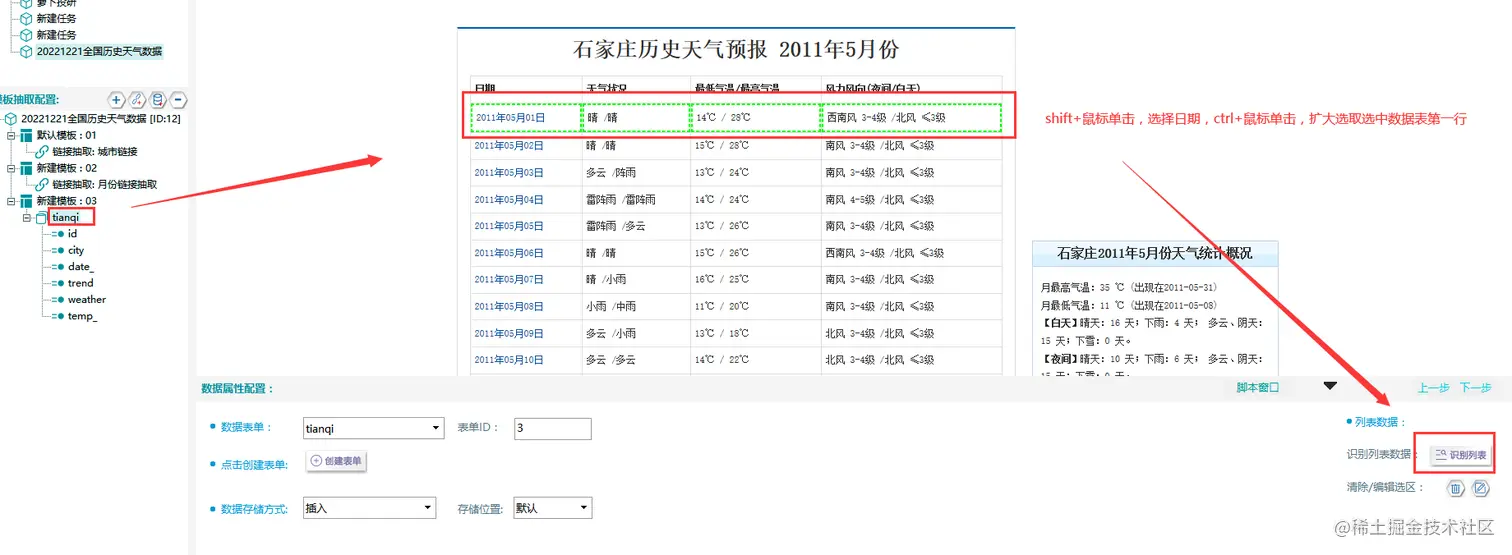The width and height of the screenshot is (1512, 555).
Task: Click the trash icon to clear selection
Action: [x=1456, y=489]
